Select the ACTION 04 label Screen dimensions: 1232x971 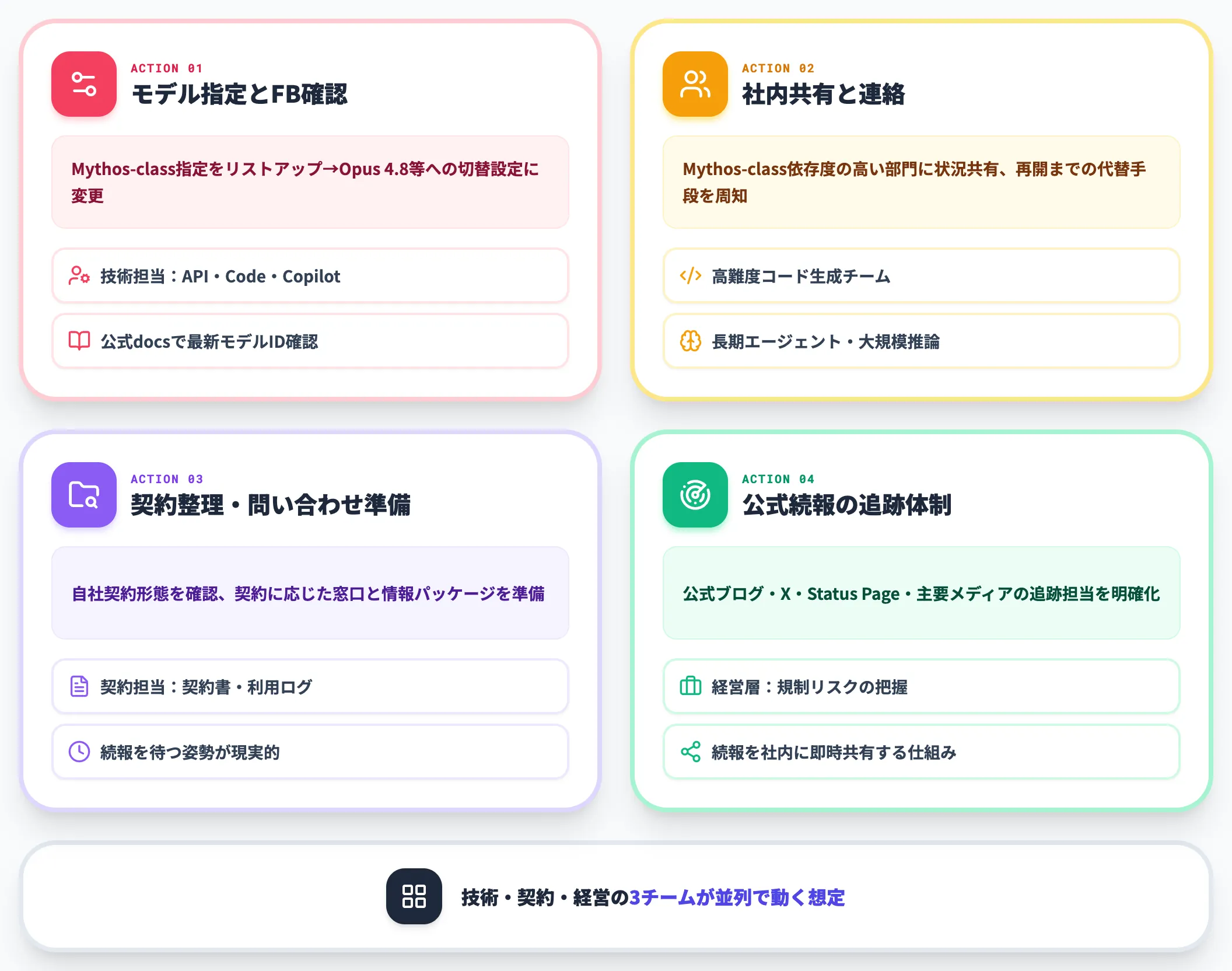[x=778, y=479]
